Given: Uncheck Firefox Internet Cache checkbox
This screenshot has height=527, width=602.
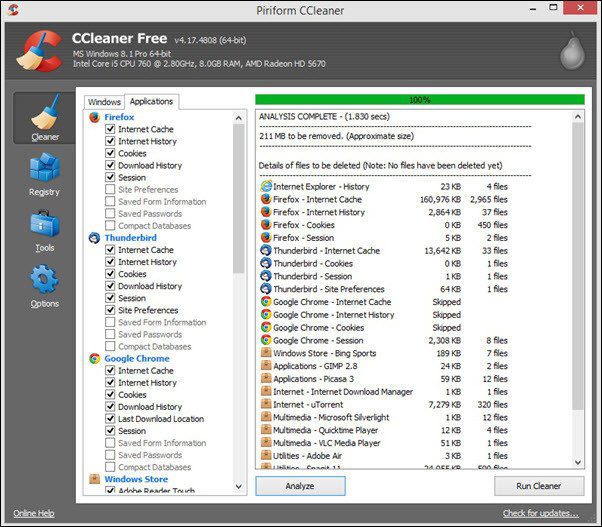Looking at the screenshot, I should pyautogui.click(x=110, y=129).
